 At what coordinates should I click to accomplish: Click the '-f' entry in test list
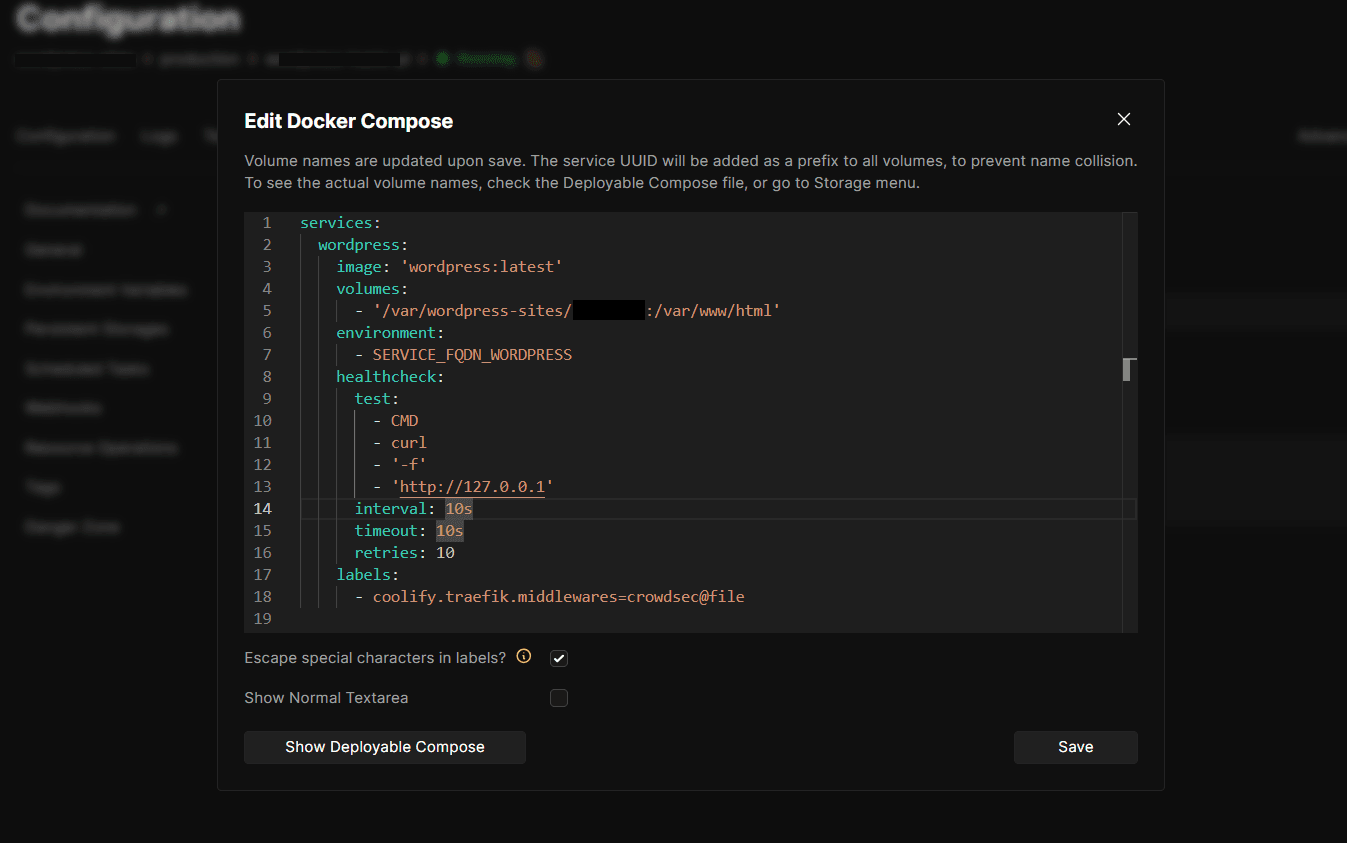tap(409, 465)
